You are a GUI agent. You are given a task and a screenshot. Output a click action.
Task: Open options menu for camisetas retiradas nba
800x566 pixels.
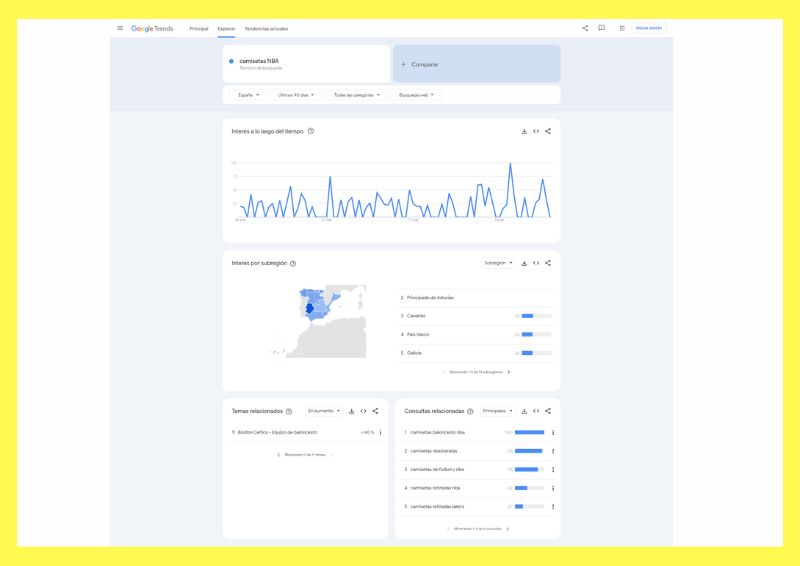pos(553,488)
